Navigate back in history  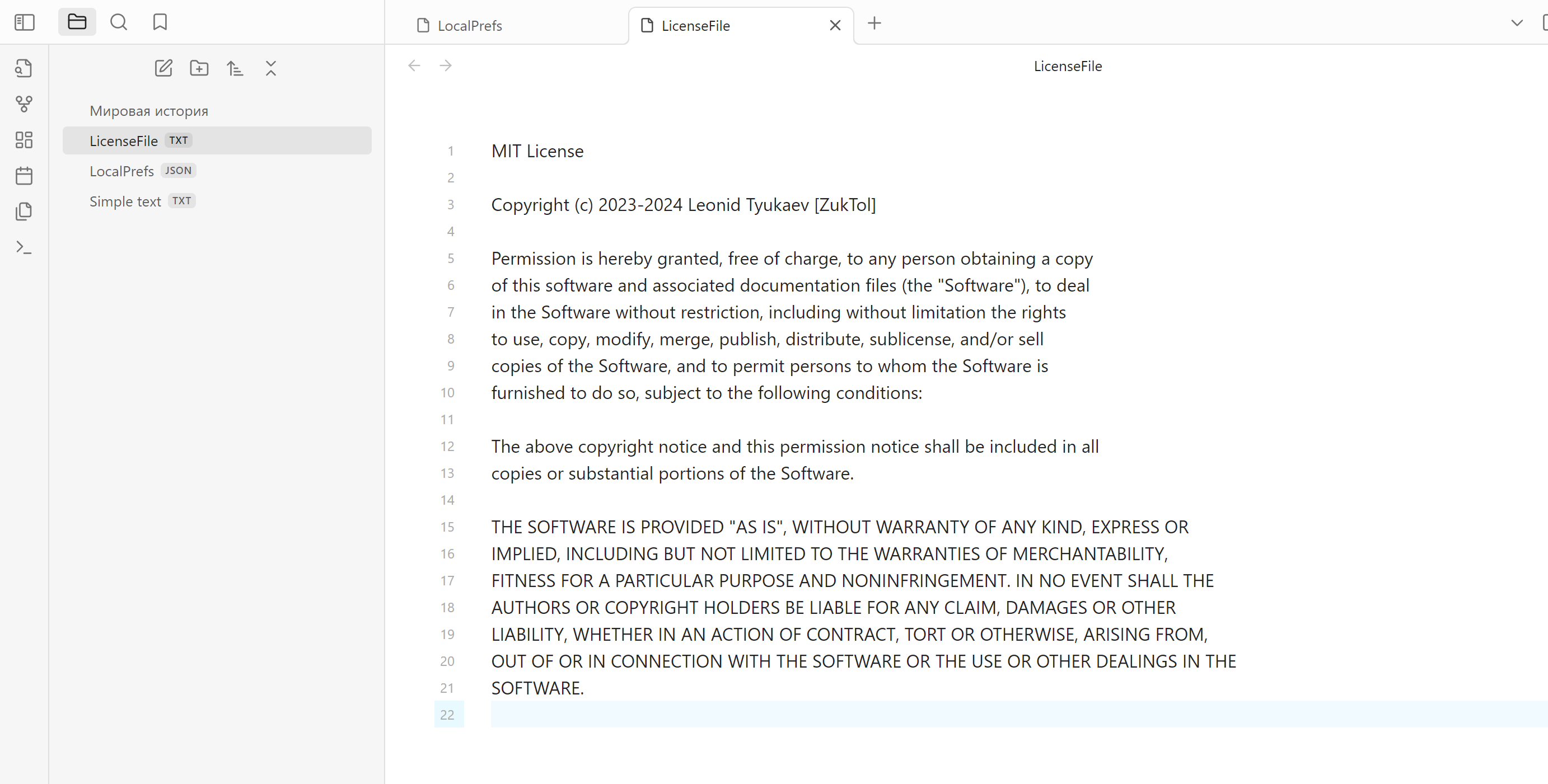click(414, 65)
